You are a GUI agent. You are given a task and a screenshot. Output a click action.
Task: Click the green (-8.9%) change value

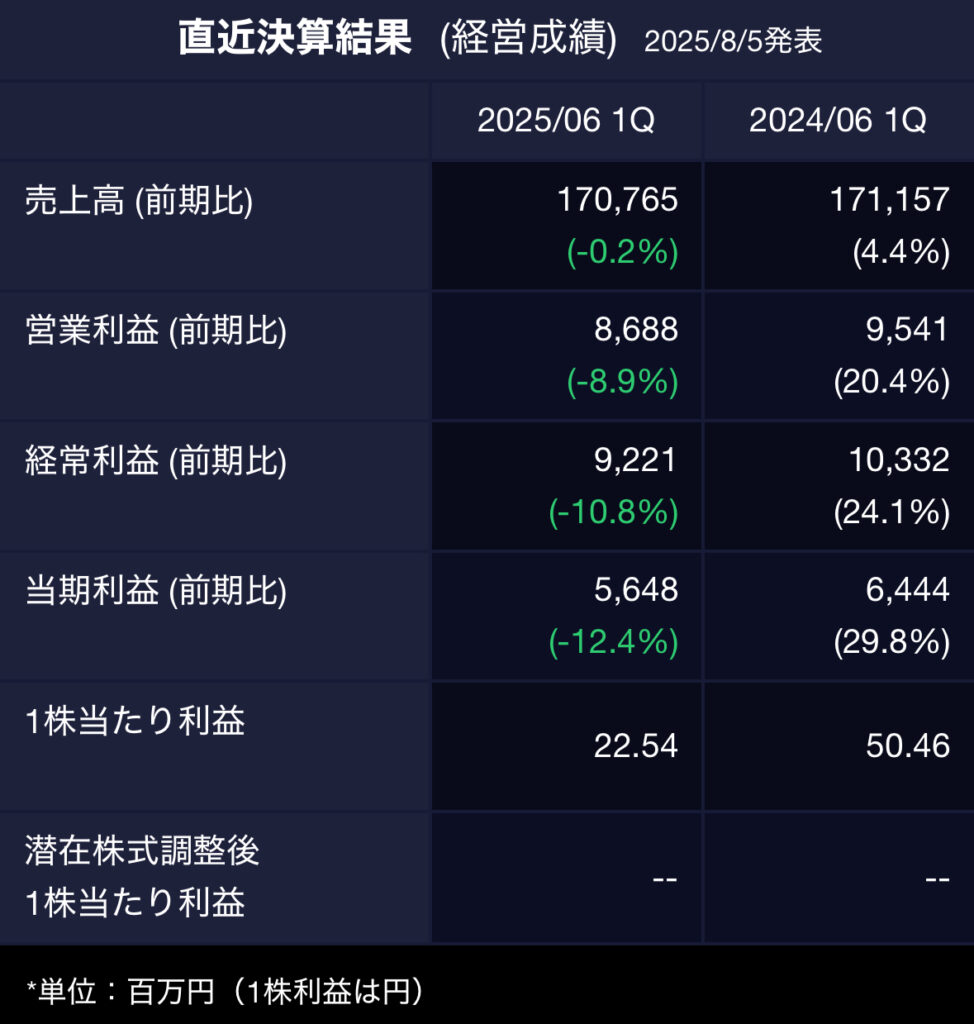pos(623,382)
